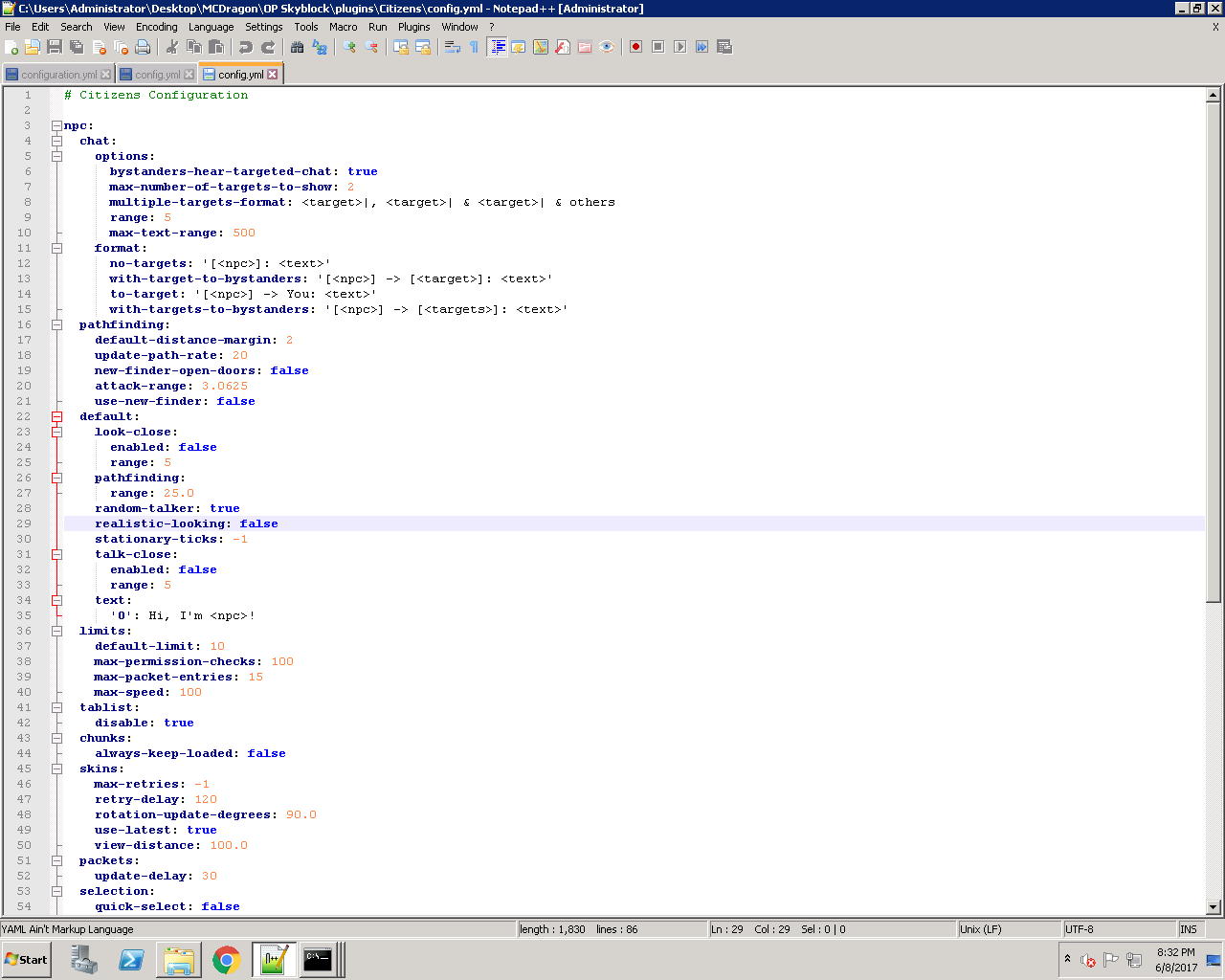Click the New file toolbar icon
The image size is (1225, 980).
coord(11,47)
